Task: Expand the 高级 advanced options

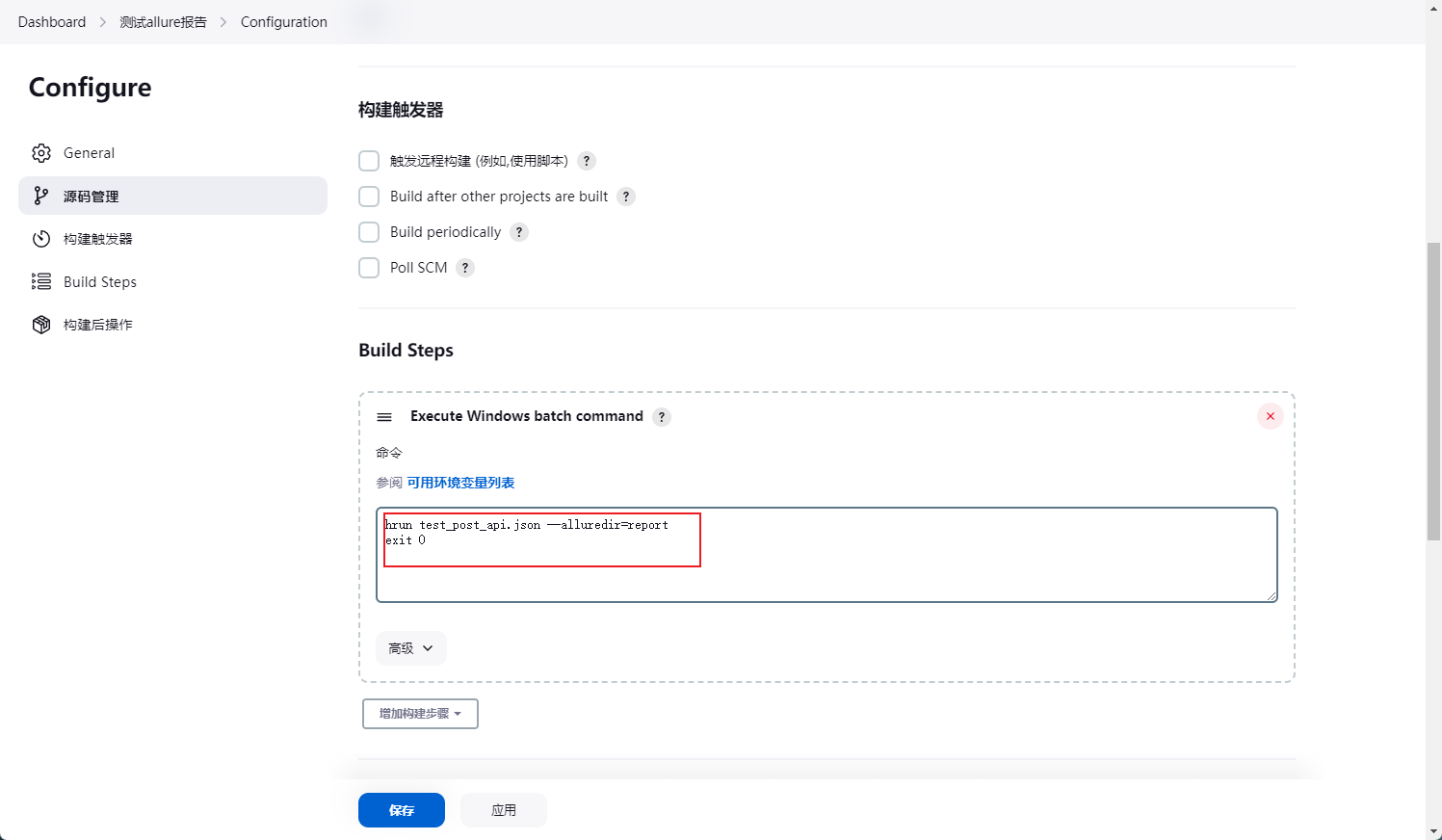Action: coord(411,648)
